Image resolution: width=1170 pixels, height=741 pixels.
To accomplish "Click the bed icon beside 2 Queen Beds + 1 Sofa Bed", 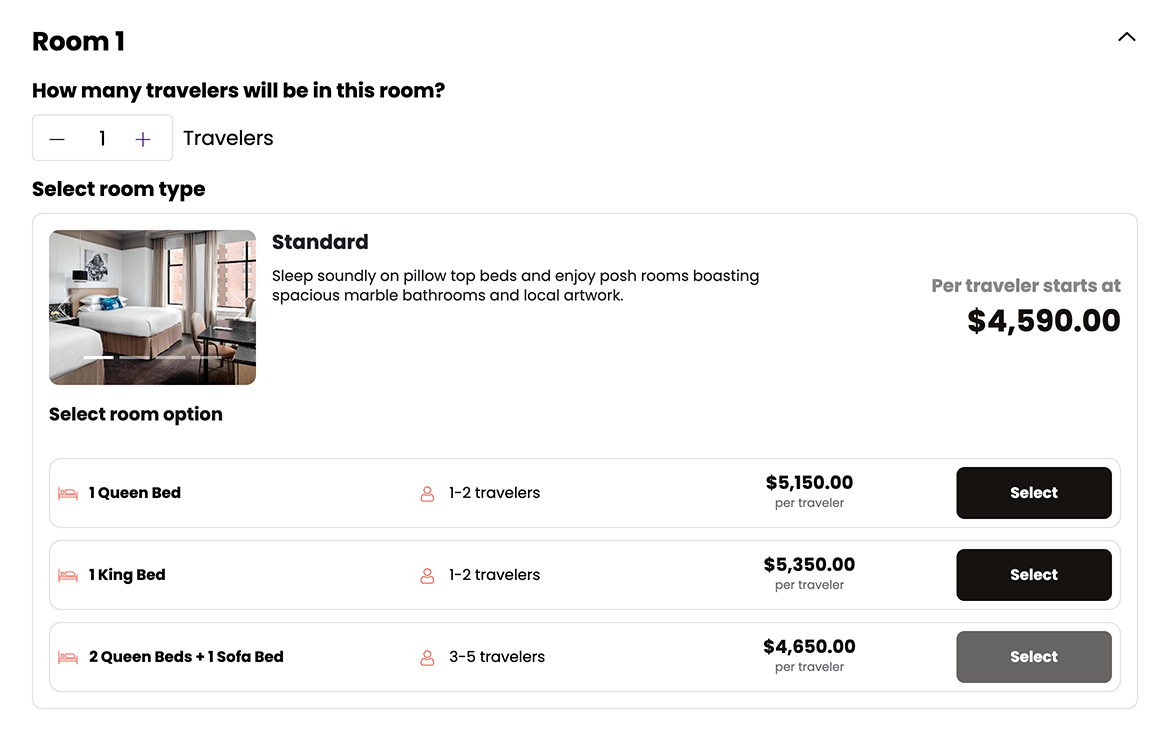I will tap(67, 656).
